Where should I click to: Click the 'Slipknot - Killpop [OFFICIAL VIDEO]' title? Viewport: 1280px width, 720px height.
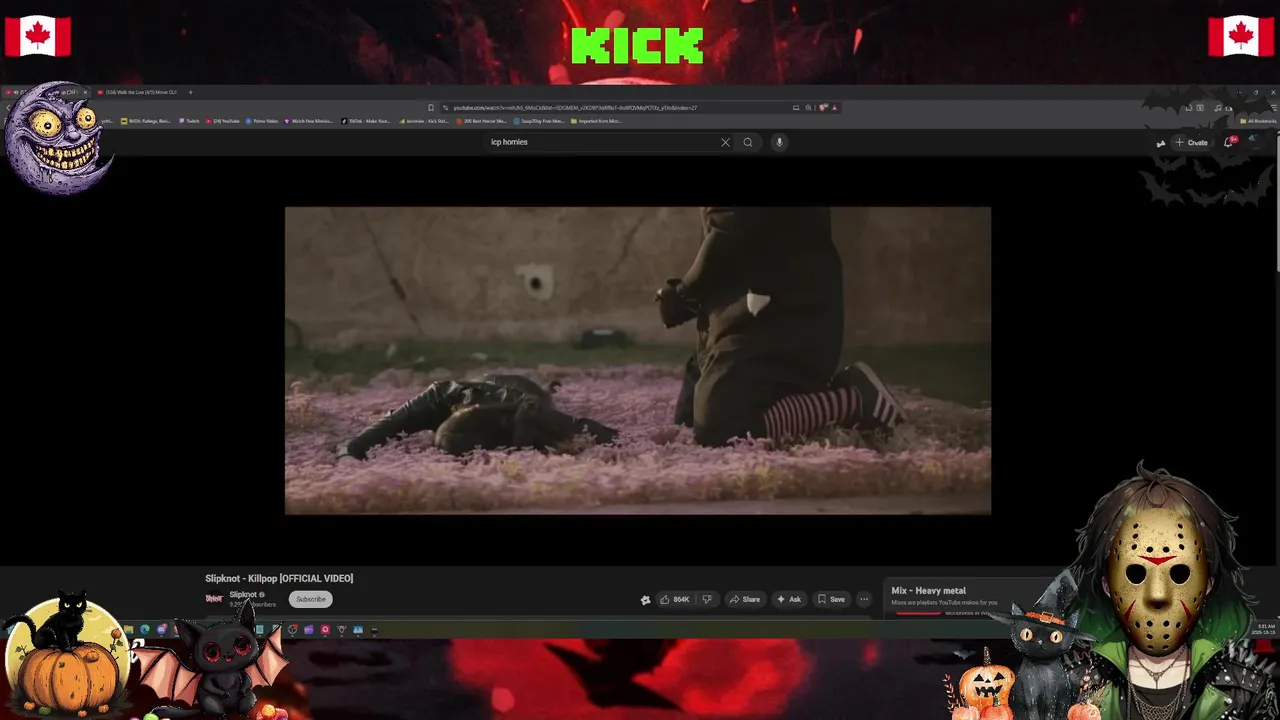tap(279, 578)
